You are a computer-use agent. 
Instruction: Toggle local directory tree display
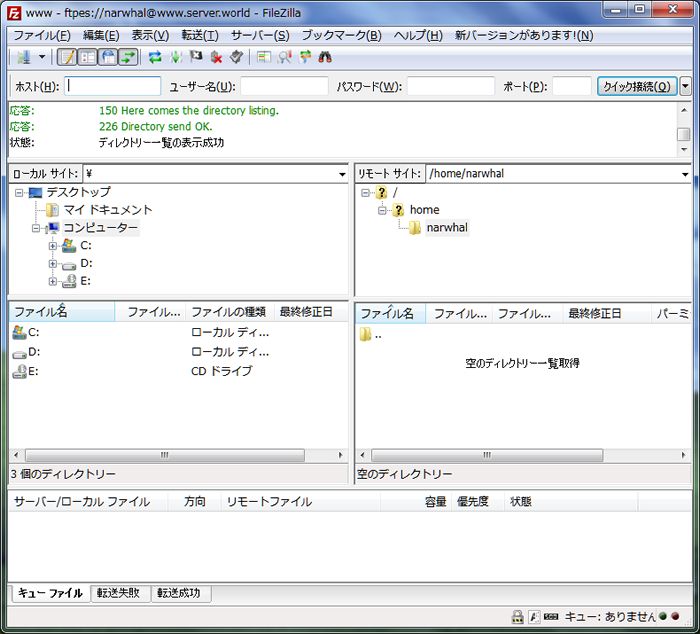(88, 57)
